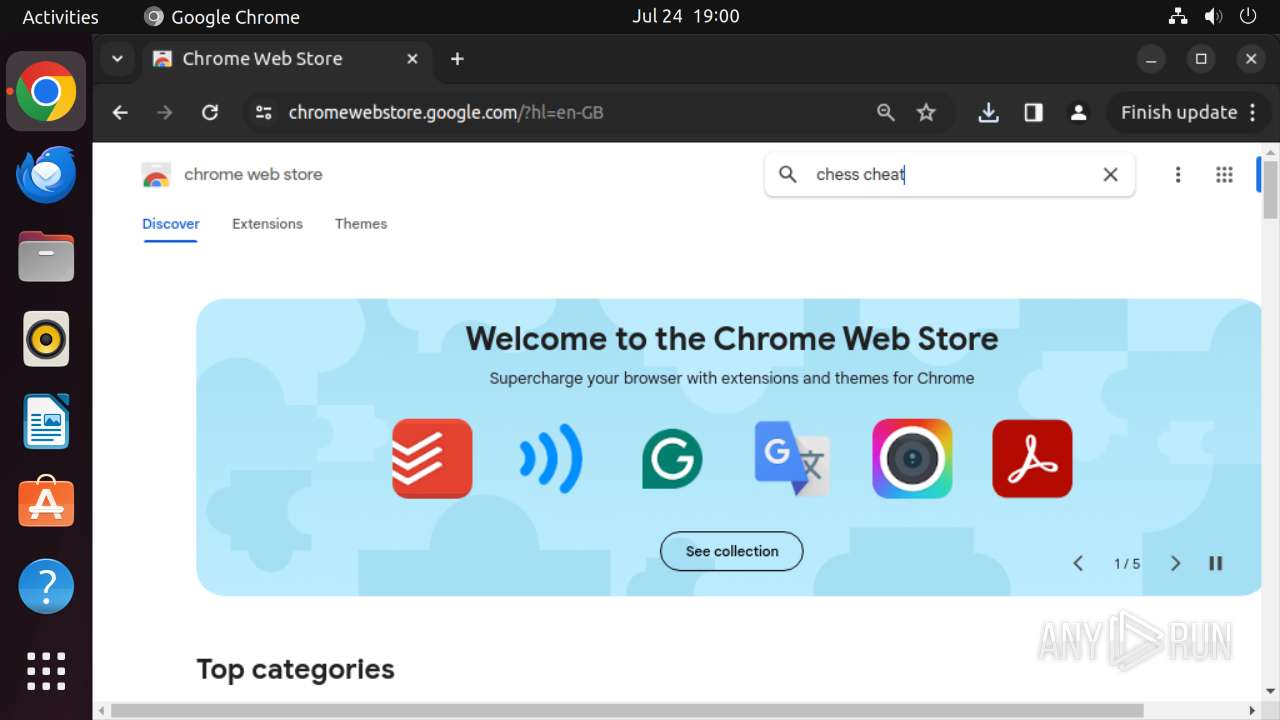Open the system menu via volume icon
This screenshot has width=1280, height=720.
point(1213,17)
